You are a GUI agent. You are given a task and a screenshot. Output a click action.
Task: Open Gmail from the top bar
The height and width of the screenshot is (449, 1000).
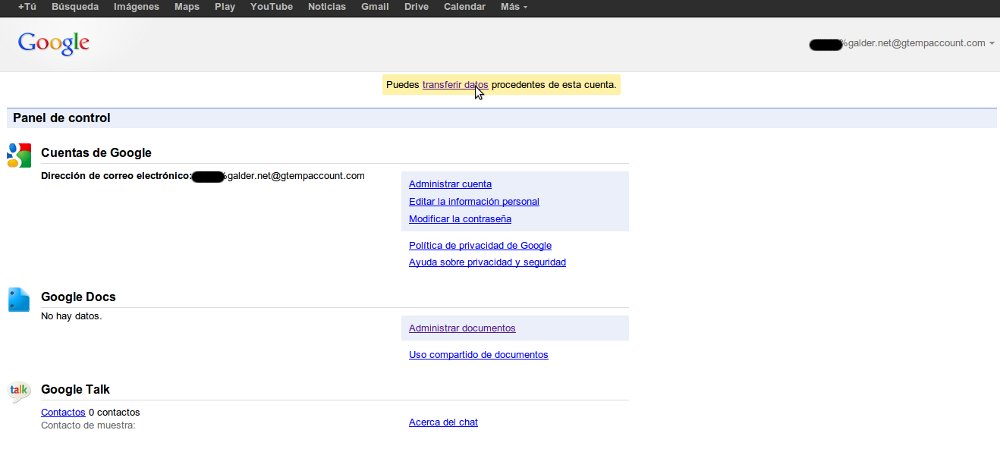375,7
